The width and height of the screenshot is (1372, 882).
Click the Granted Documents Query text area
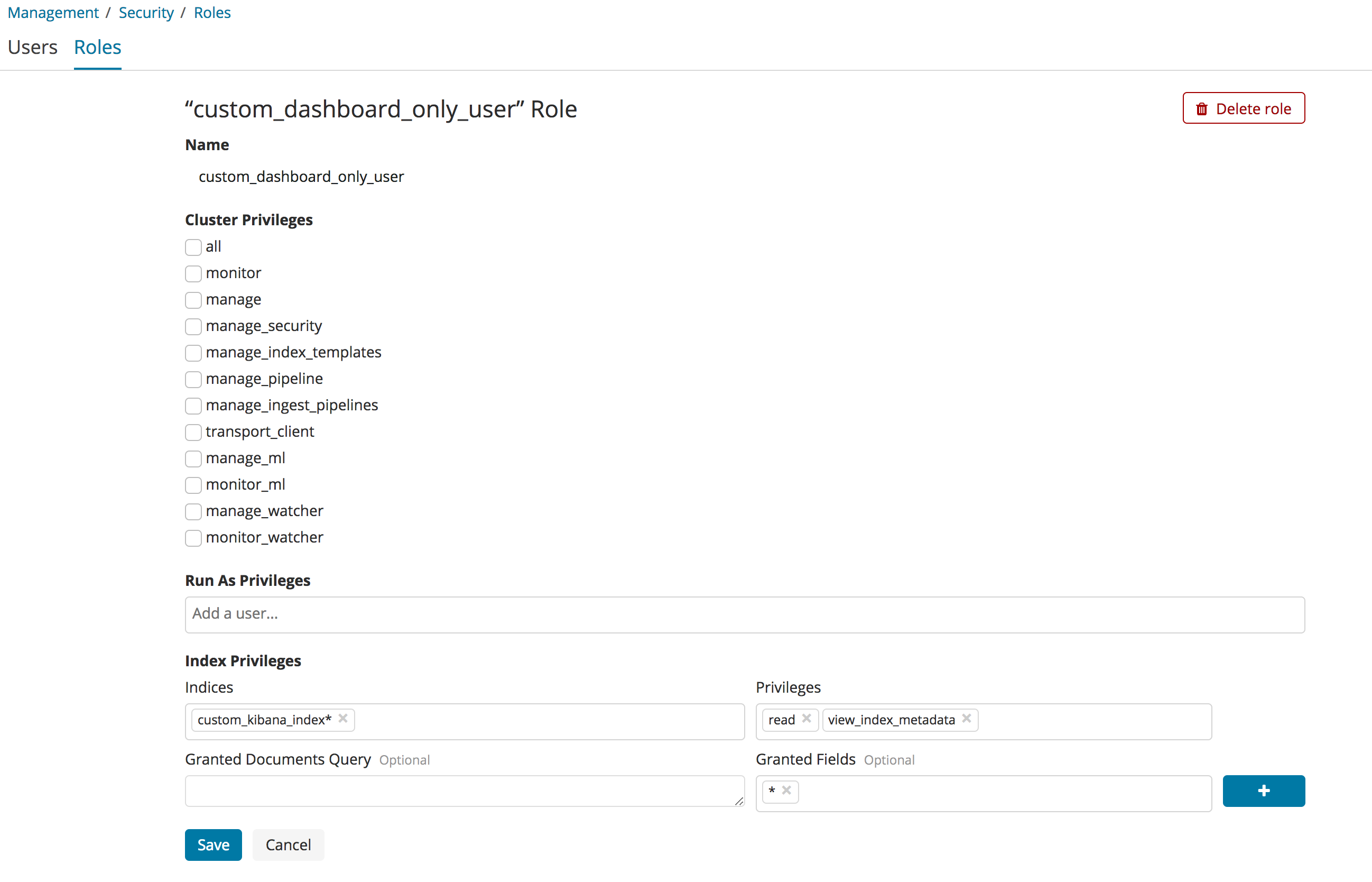click(x=463, y=791)
